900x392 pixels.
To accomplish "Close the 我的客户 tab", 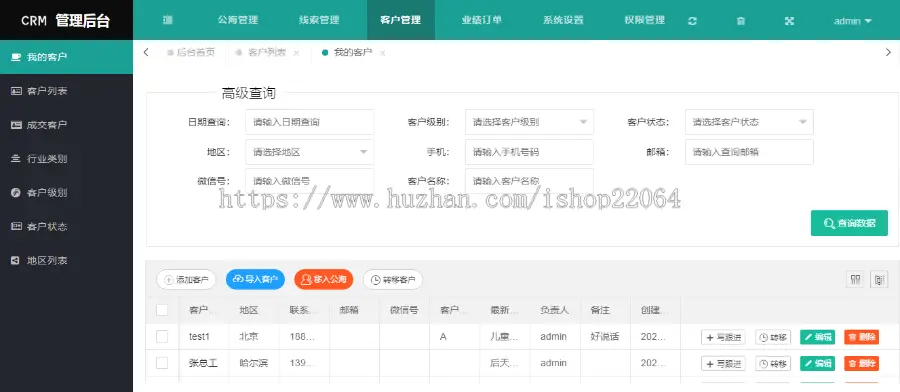I will 382,53.
